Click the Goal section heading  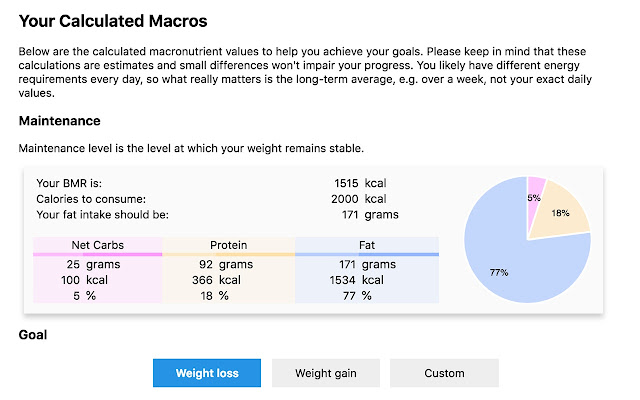click(33, 335)
